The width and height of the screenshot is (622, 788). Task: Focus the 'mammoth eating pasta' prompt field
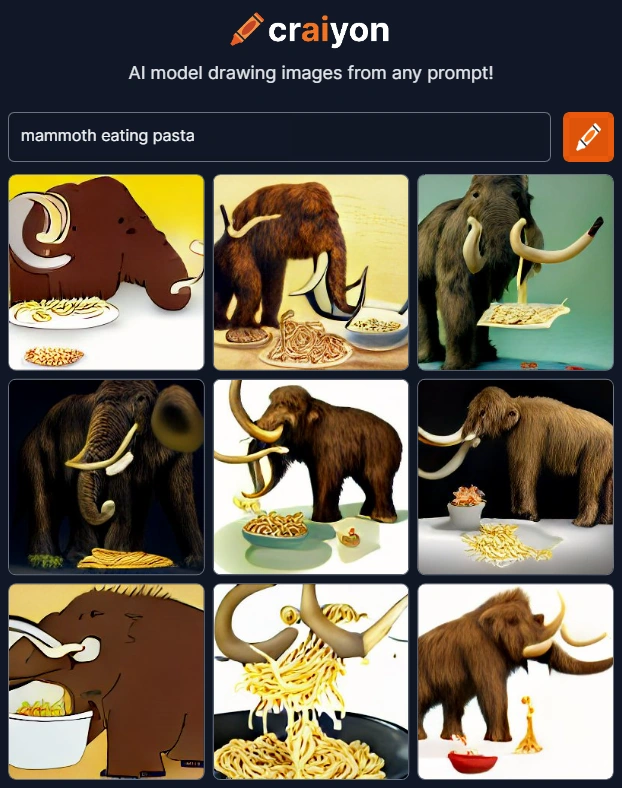279,137
